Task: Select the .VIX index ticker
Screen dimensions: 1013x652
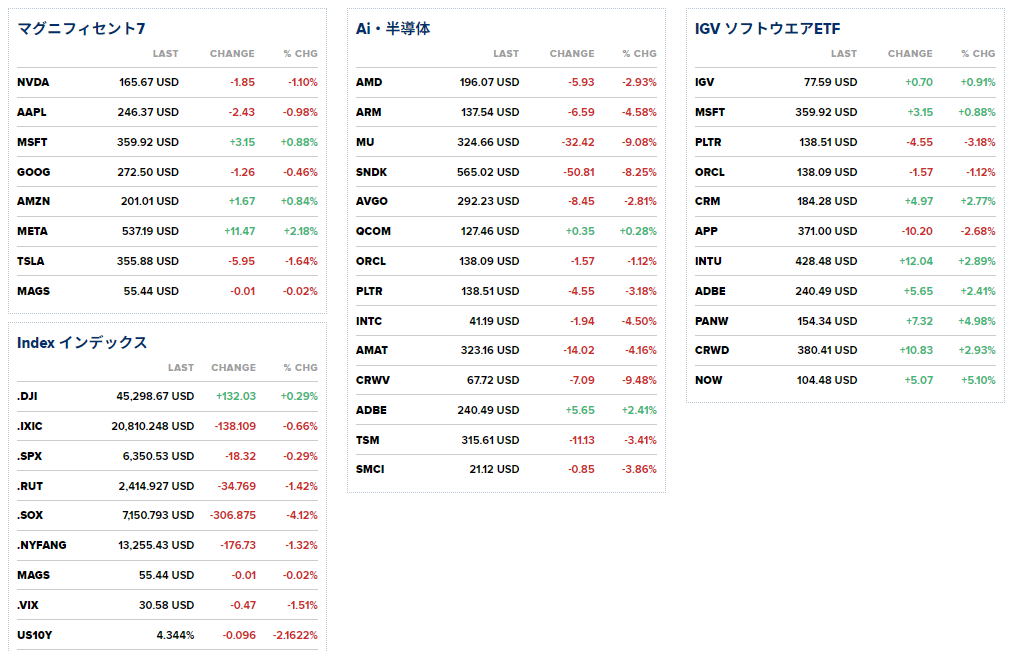Action: pyautogui.click(x=28, y=605)
